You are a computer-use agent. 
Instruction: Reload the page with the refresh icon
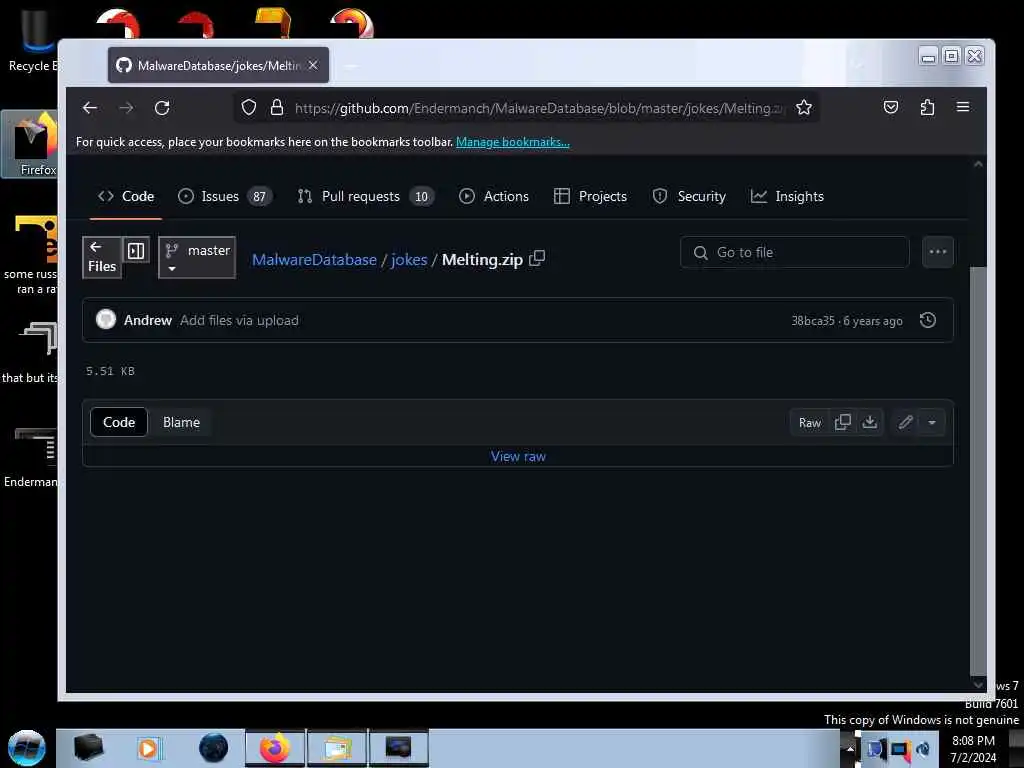(x=162, y=108)
